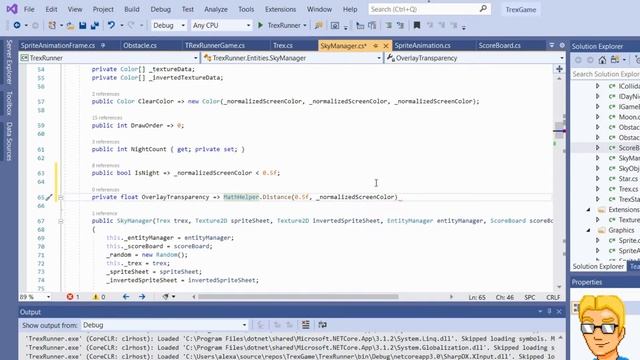The image size is (640, 360).
Task: Open the Data Sources side tab
Action: click(9, 141)
